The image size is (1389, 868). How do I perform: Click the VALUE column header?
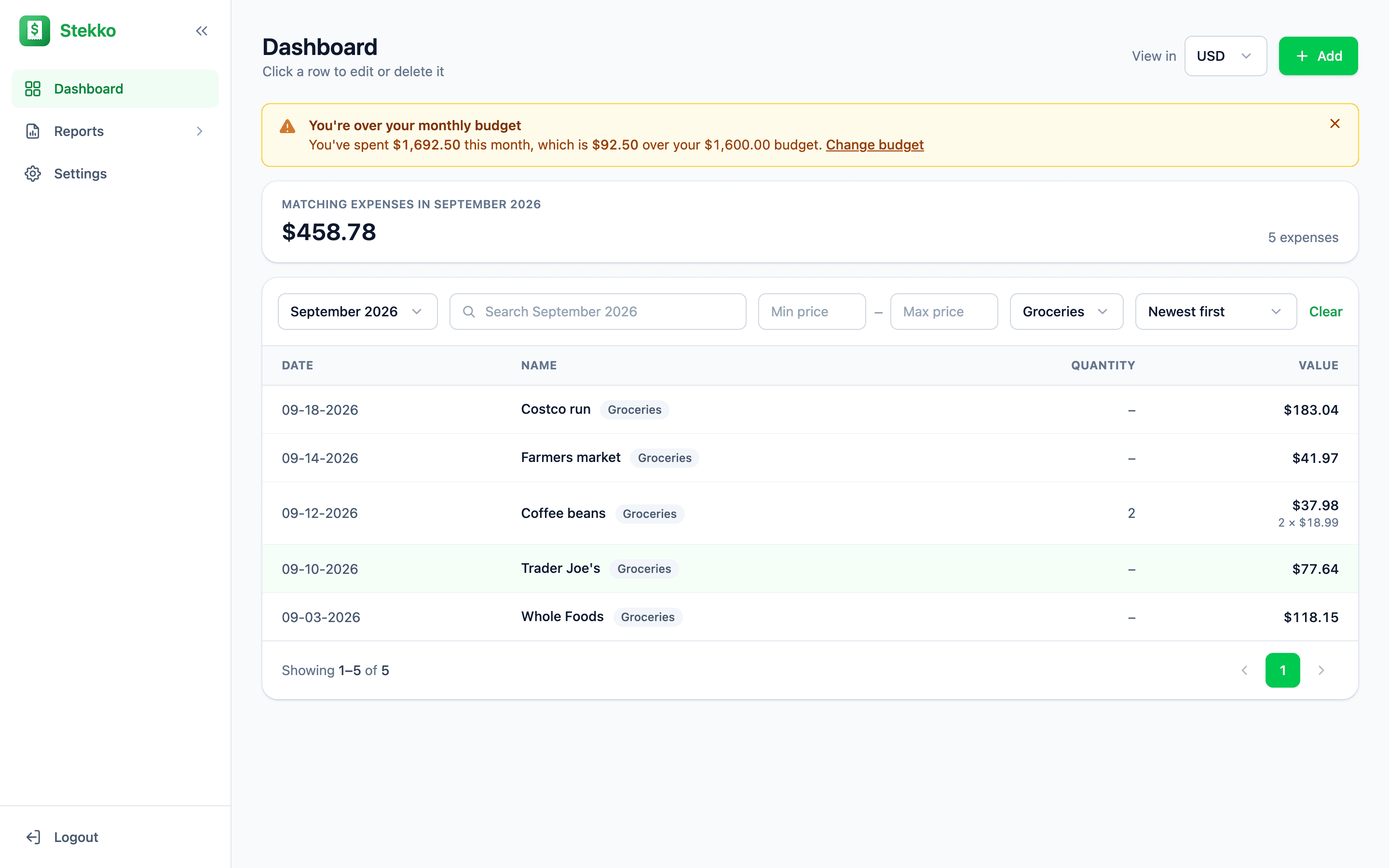1319,366
